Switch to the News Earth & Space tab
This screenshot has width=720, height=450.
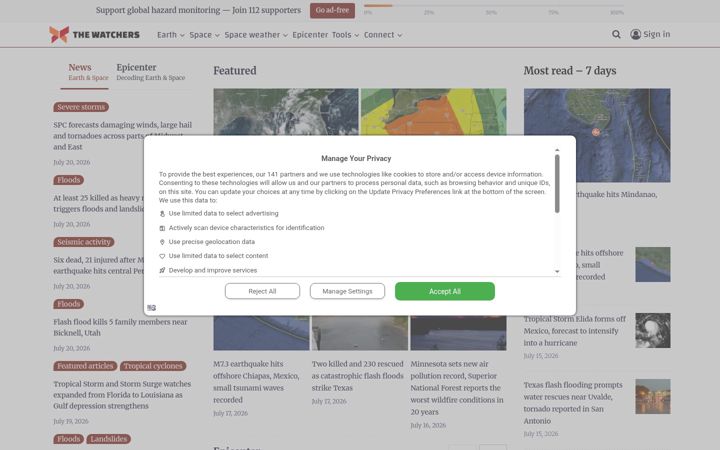[x=88, y=72]
